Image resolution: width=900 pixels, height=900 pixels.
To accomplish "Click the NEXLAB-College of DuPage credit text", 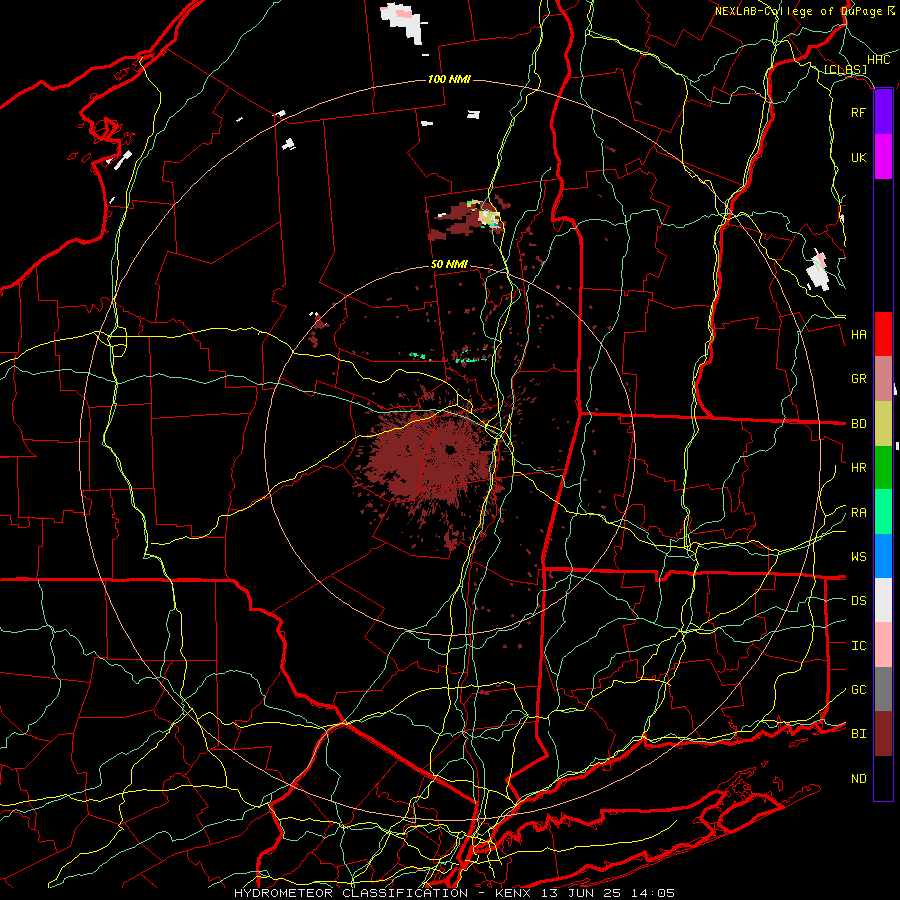I will (798, 11).
